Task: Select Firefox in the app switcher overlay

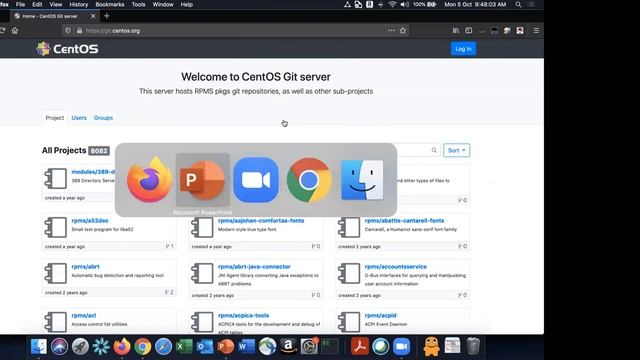Action: 149,180
